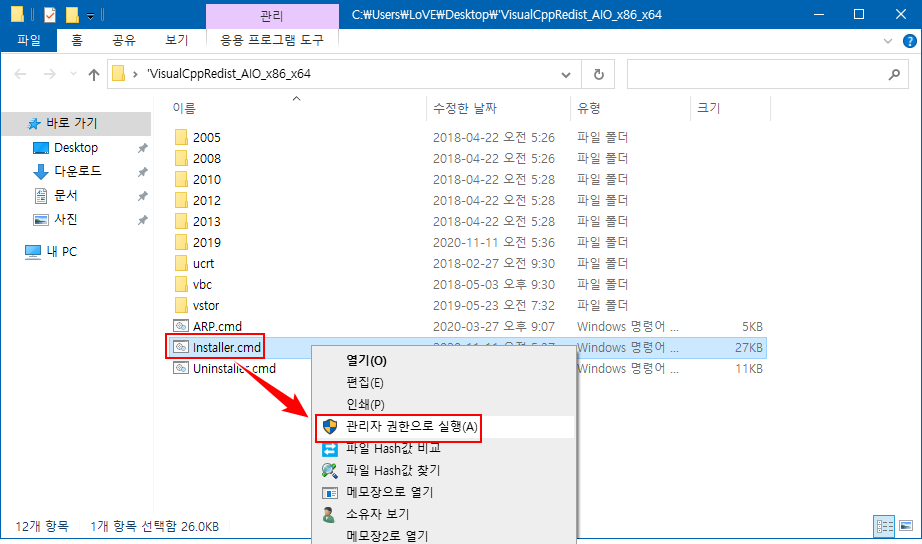Choose 파일 Hash값 찾기 in context menu
Screen dimensions: 922x544
pyautogui.click(x=444, y=470)
